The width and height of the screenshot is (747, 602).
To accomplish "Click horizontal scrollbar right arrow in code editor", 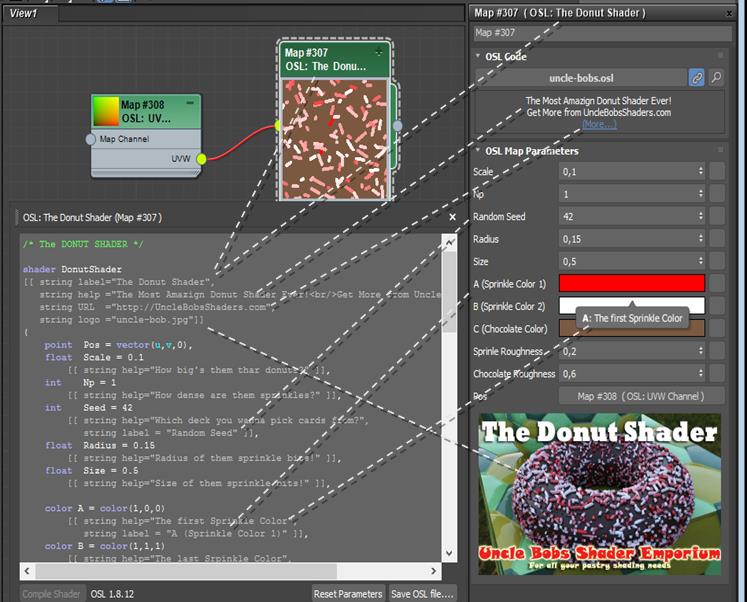I will [x=433, y=571].
